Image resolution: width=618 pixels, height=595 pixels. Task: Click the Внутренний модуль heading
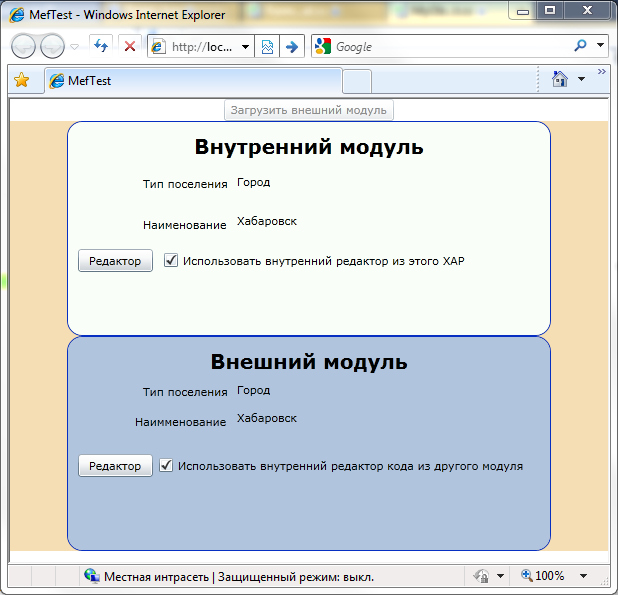pyautogui.click(x=309, y=147)
